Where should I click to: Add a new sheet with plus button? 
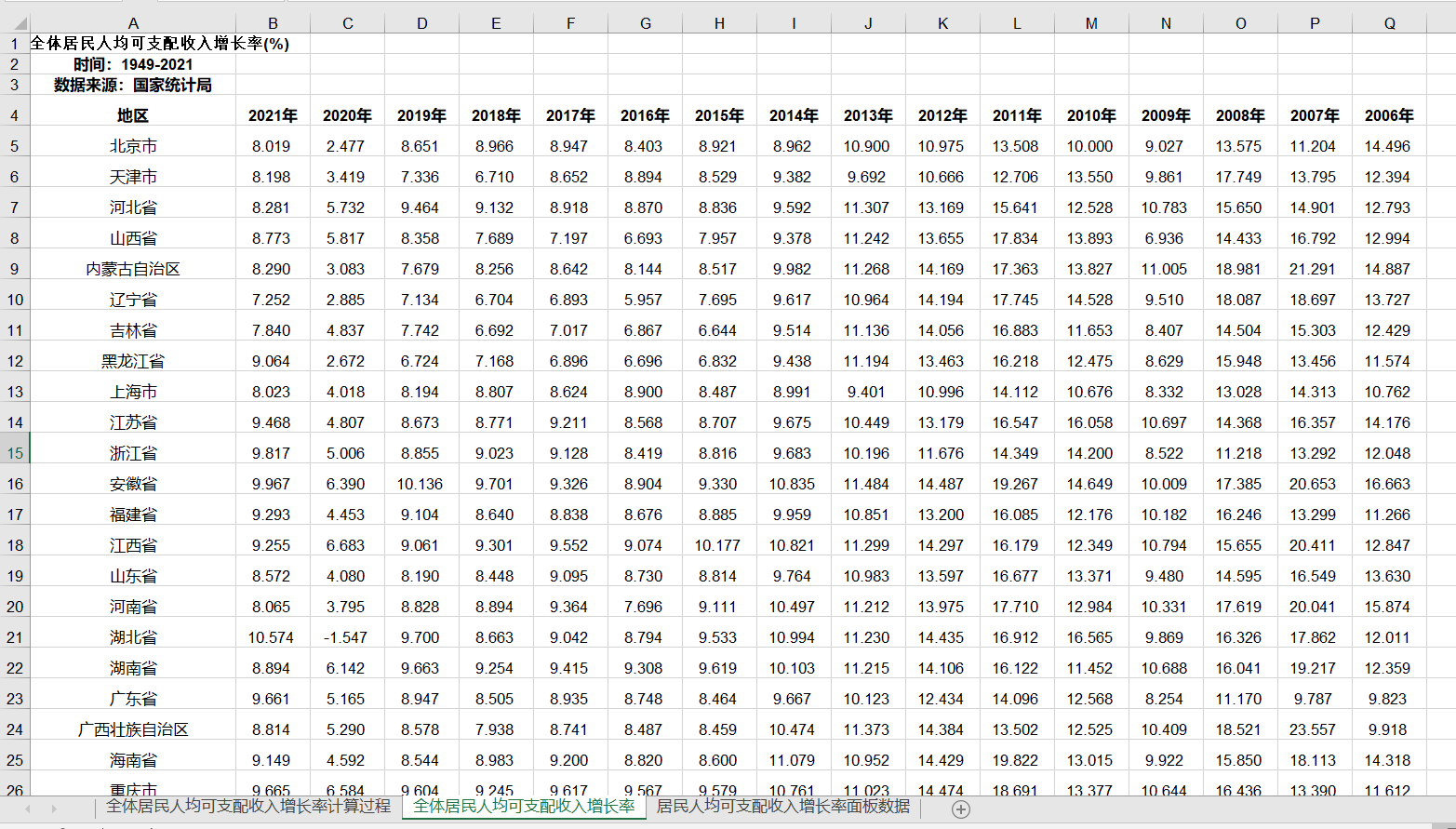click(x=961, y=809)
